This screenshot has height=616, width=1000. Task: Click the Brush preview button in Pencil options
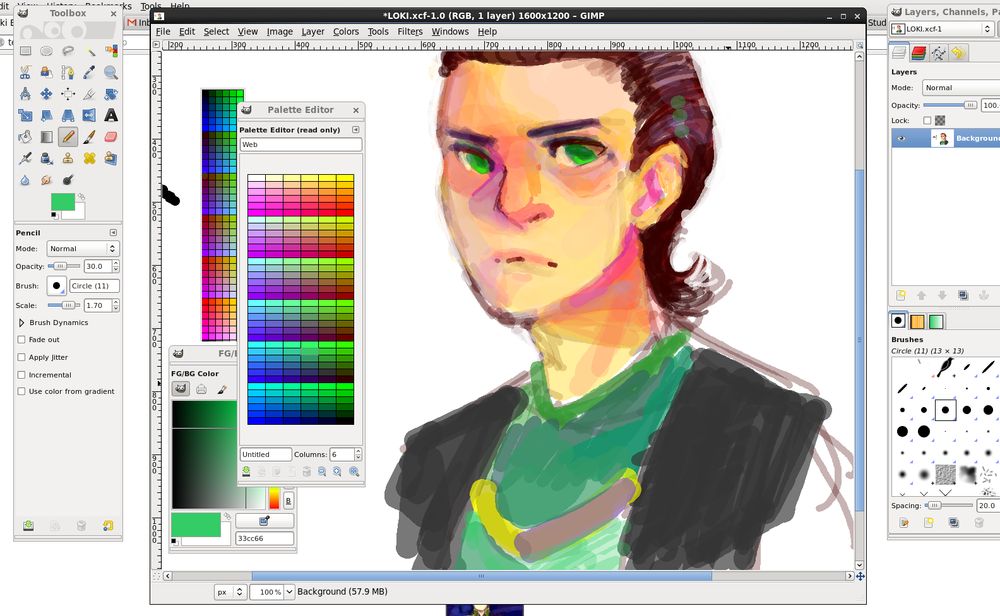coord(56,286)
